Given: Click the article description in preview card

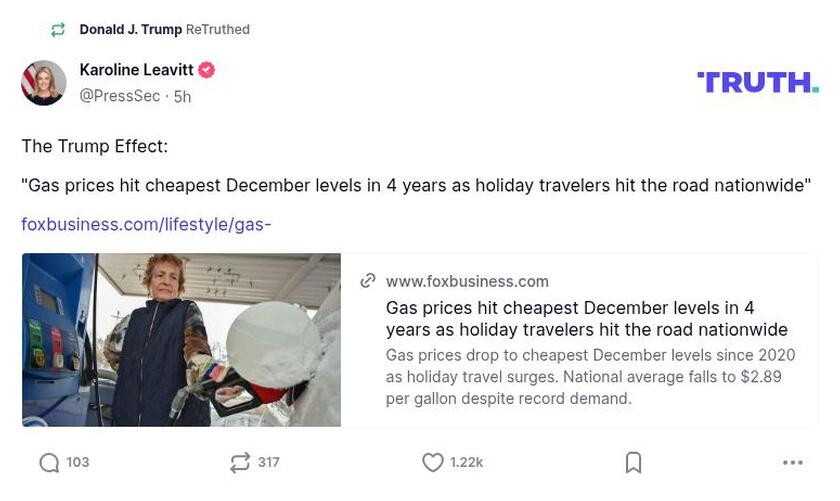Looking at the screenshot, I should tap(590, 376).
